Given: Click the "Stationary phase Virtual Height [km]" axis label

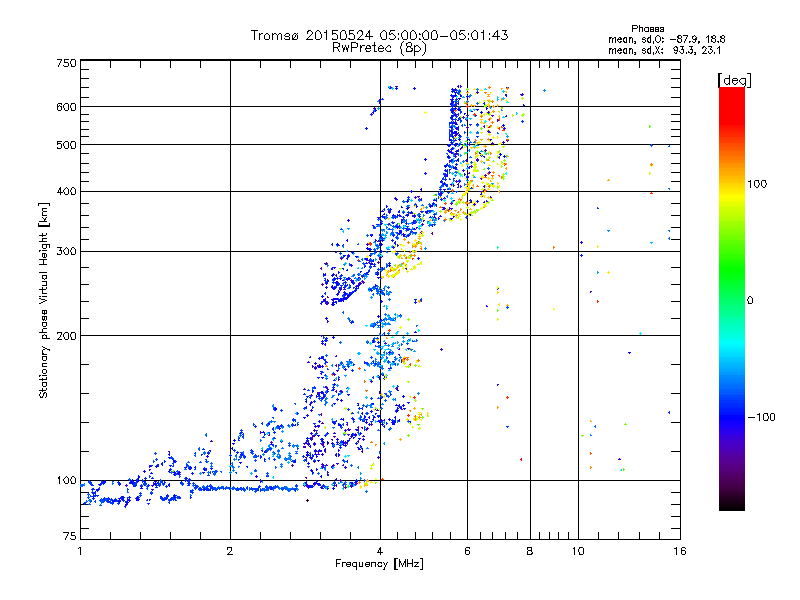Looking at the screenshot, I should click(44, 300).
